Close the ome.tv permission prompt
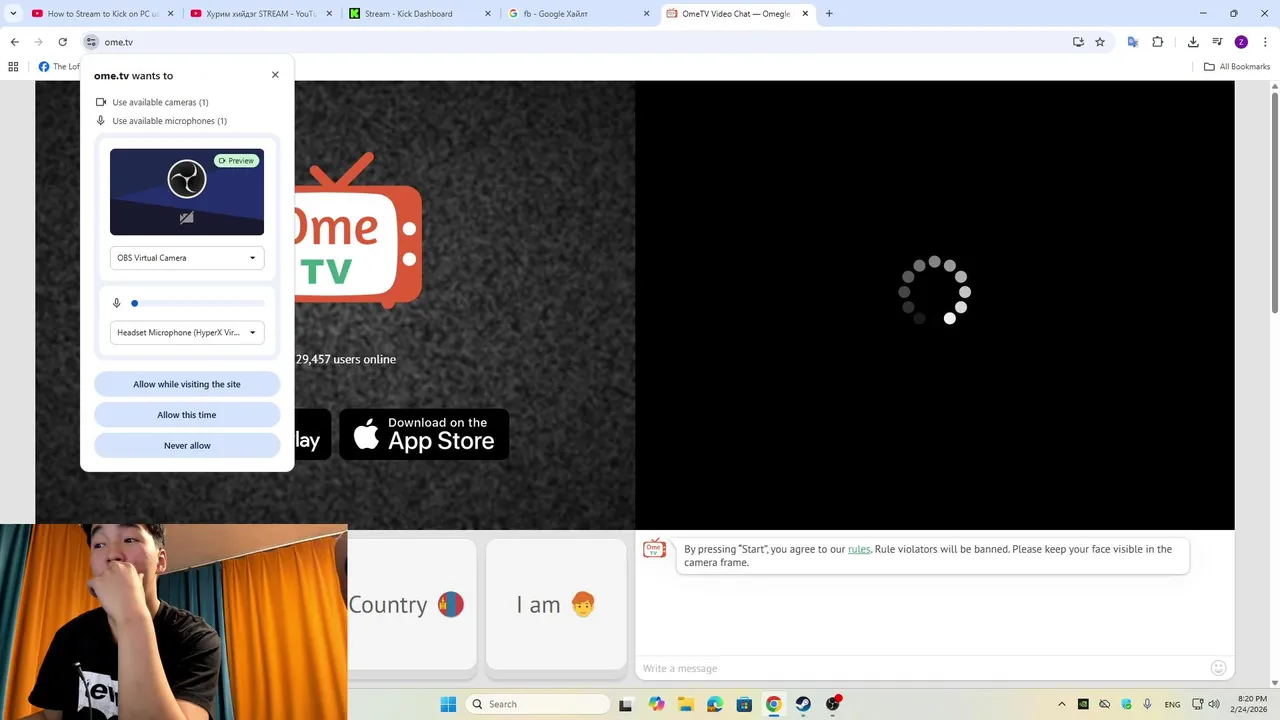The height and width of the screenshot is (720, 1280). [x=275, y=75]
